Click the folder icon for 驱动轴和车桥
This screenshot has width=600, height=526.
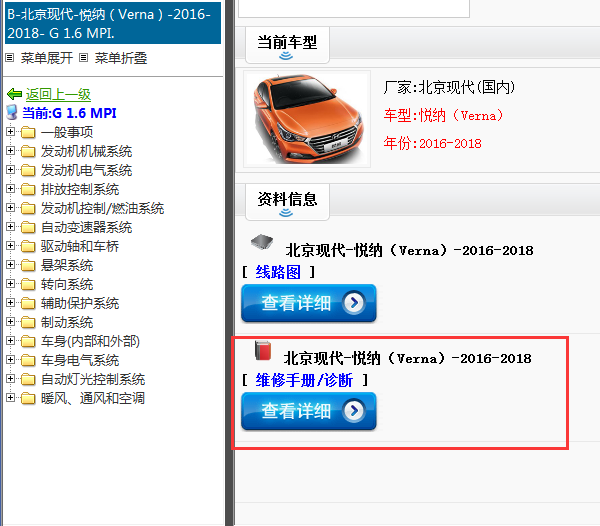pyautogui.click(x=28, y=246)
